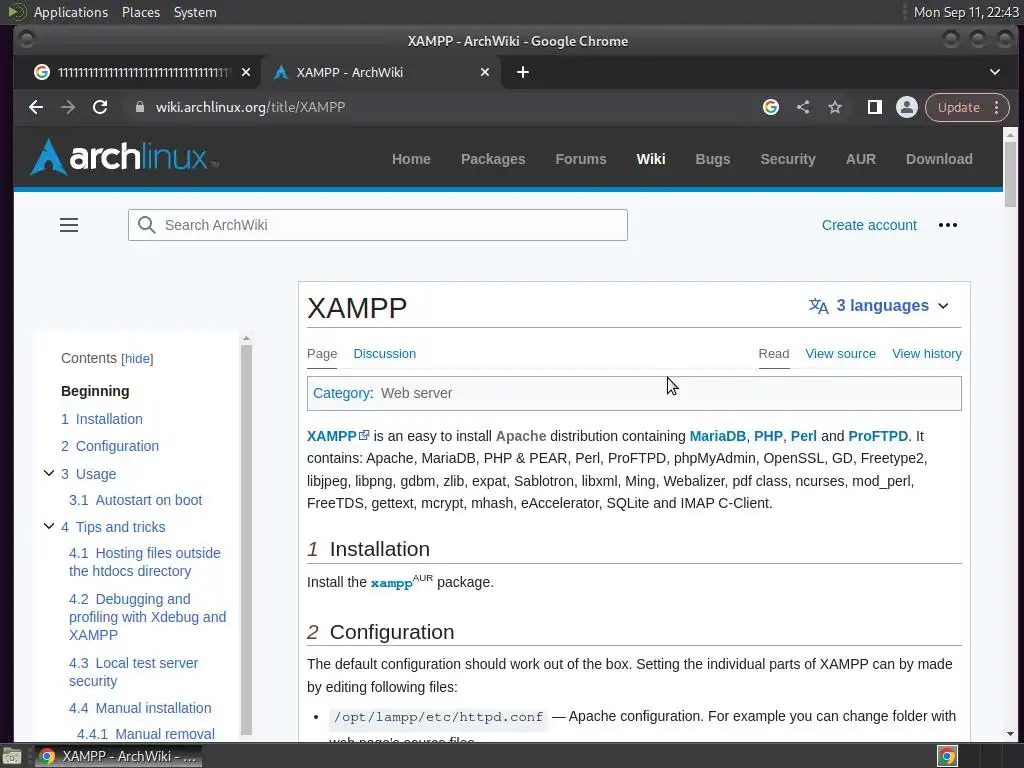Open the Chrome profile avatar
The image size is (1024, 768).
point(906,107)
